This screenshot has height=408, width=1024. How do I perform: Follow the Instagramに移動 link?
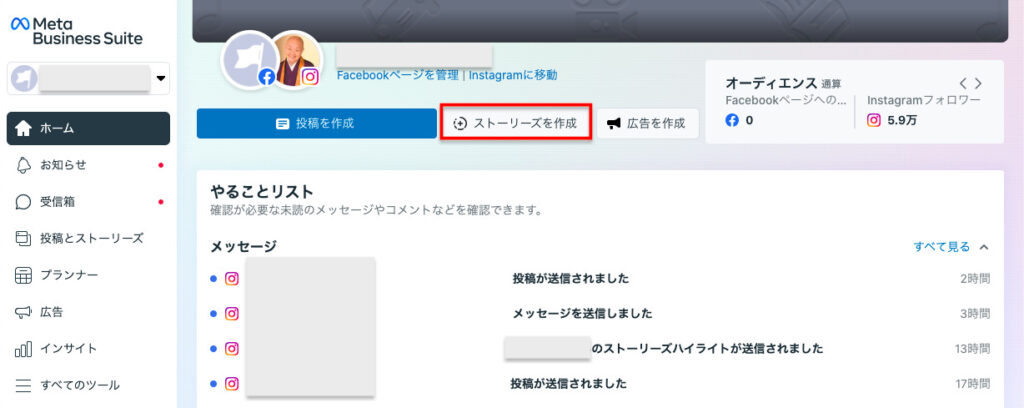513,75
